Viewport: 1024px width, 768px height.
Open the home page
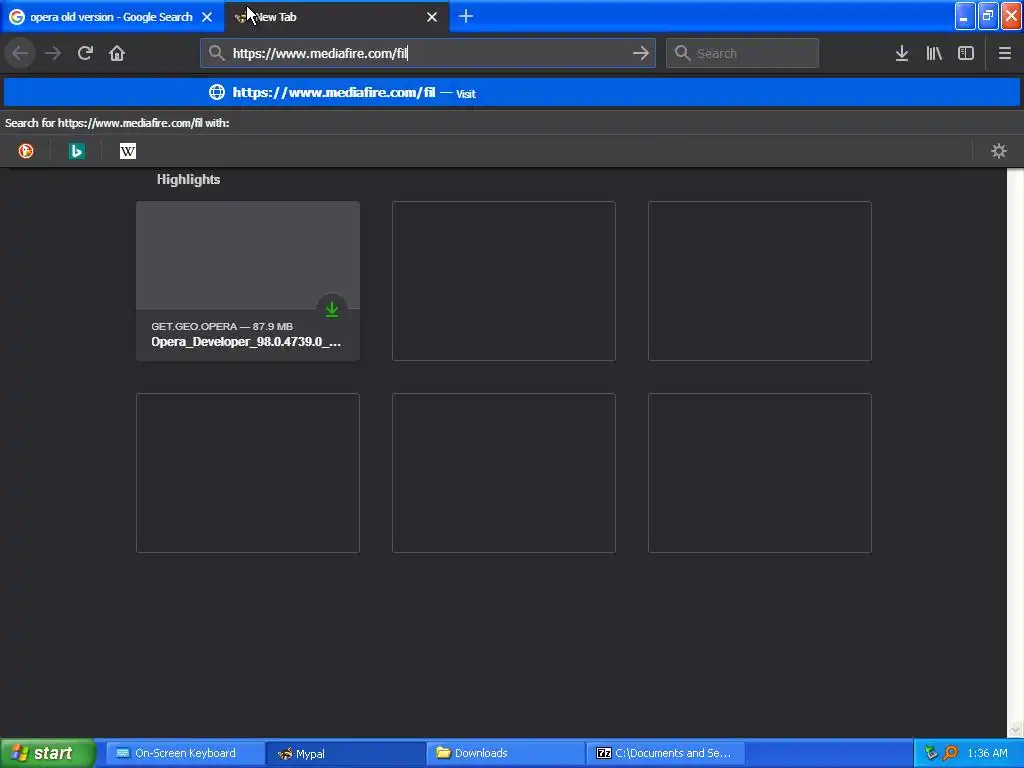[x=117, y=53]
